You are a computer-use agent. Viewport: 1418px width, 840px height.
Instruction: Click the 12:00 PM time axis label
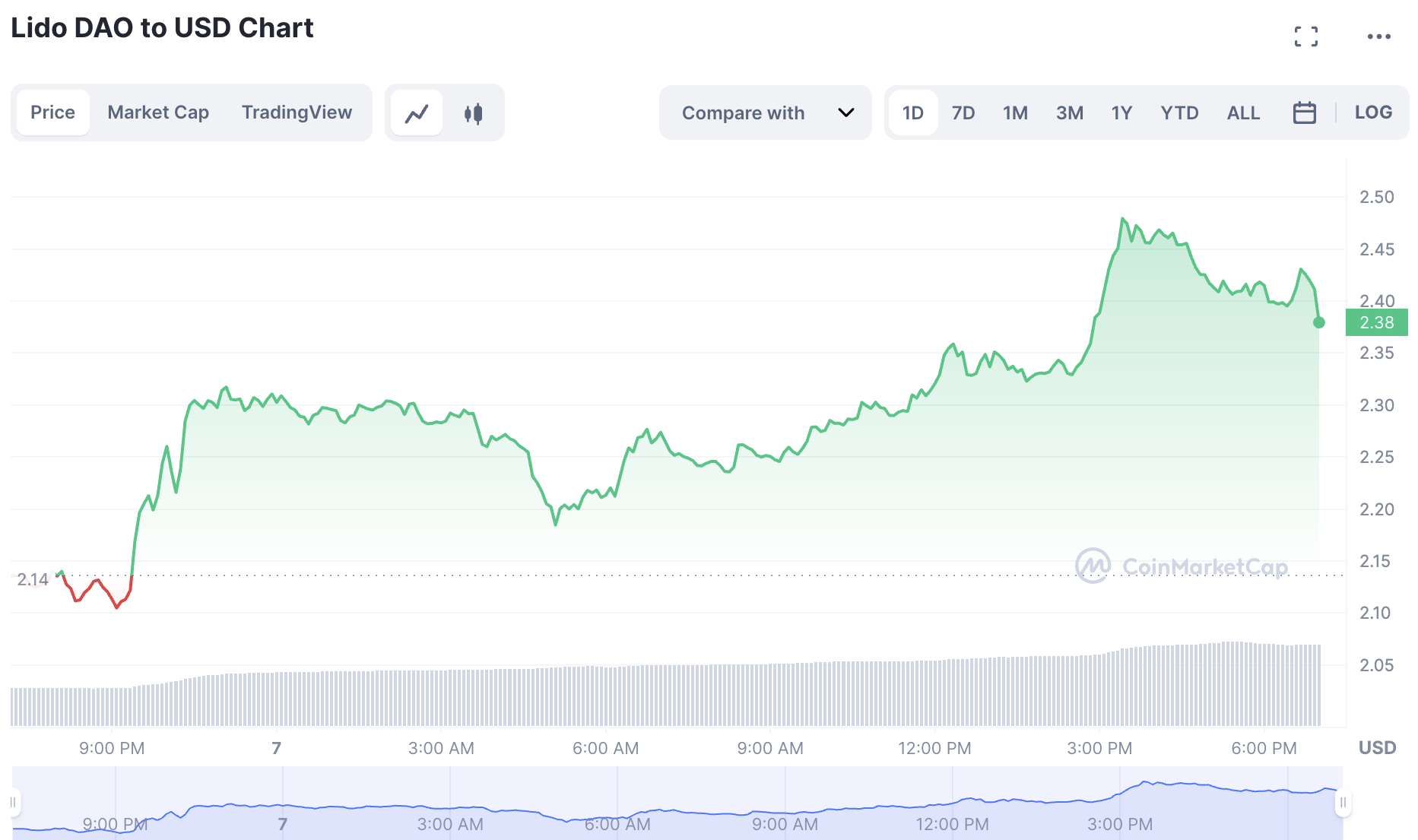934,748
